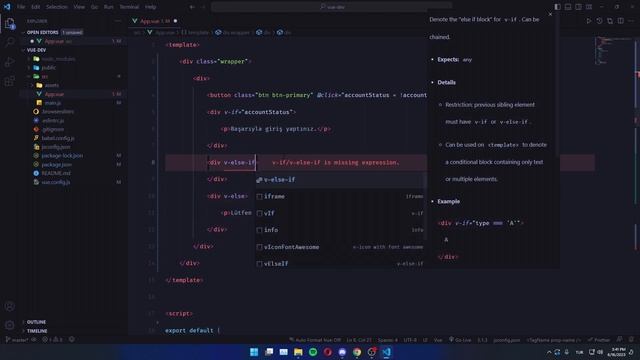This screenshot has width=640, height=360.
Task: Select v-else-if autocomplete suggestion
Action: [340, 180]
